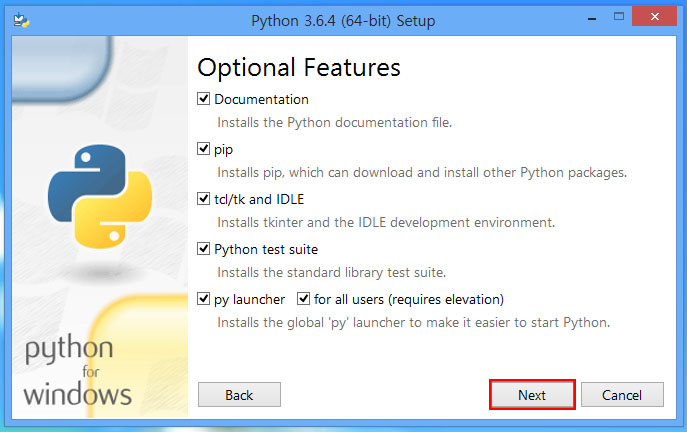The height and width of the screenshot is (432, 687).
Task: Click the python for windows text logo
Action: (77, 371)
